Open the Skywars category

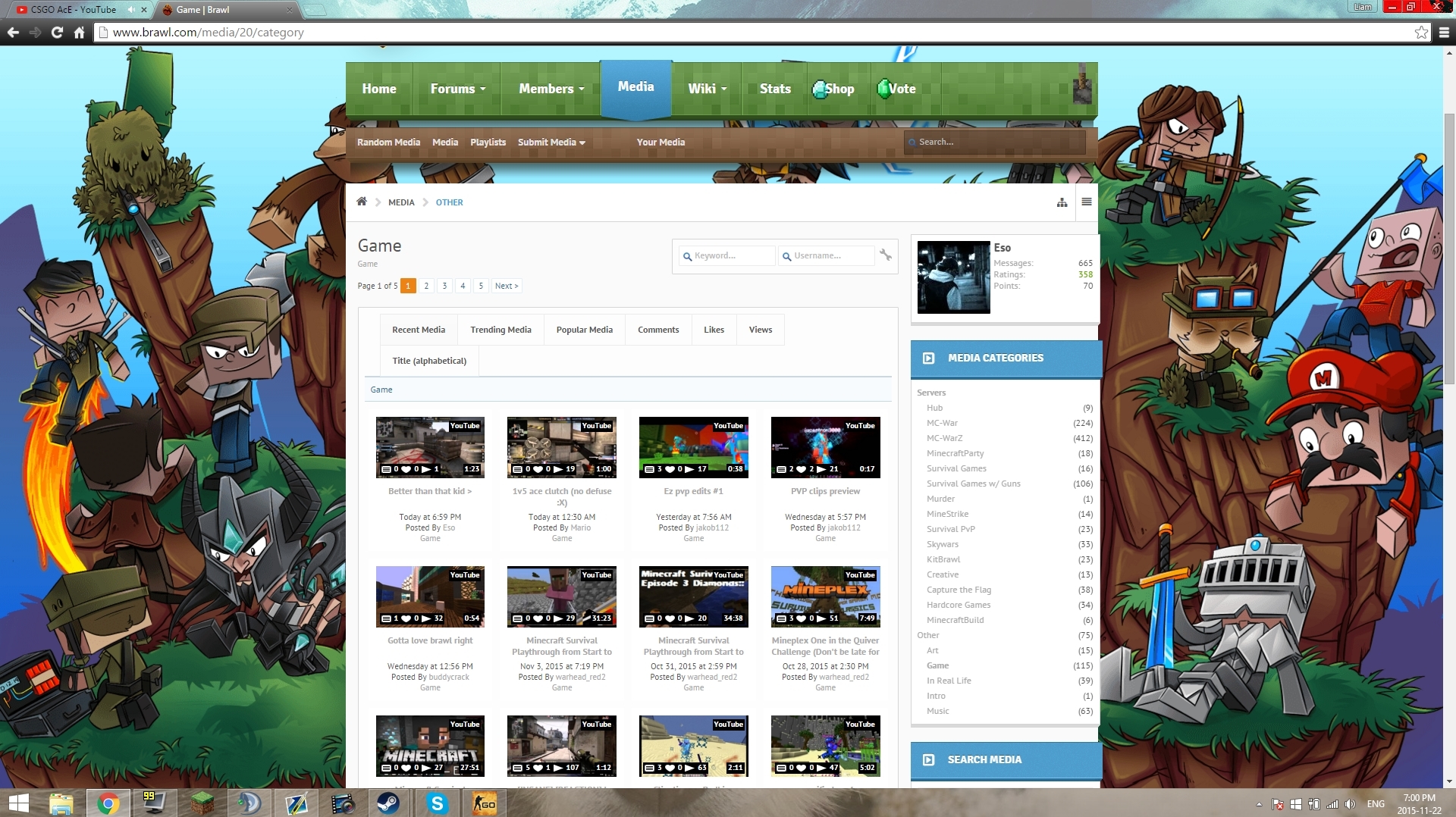click(x=943, y=544)
